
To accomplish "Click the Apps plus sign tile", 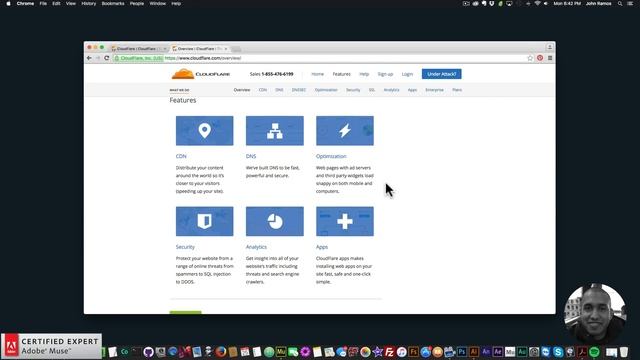I will point(345,221).
